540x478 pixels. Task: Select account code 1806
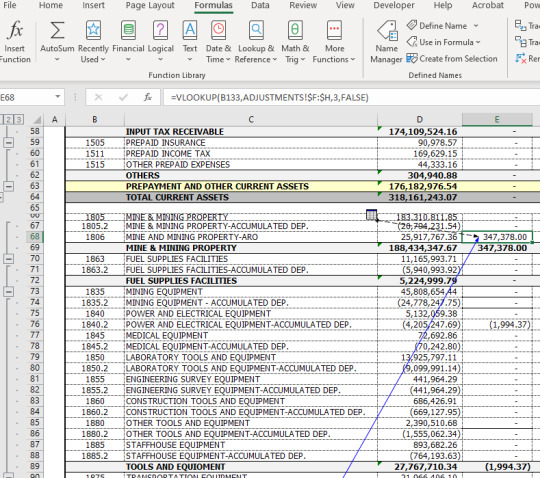[x=95, y=237]
